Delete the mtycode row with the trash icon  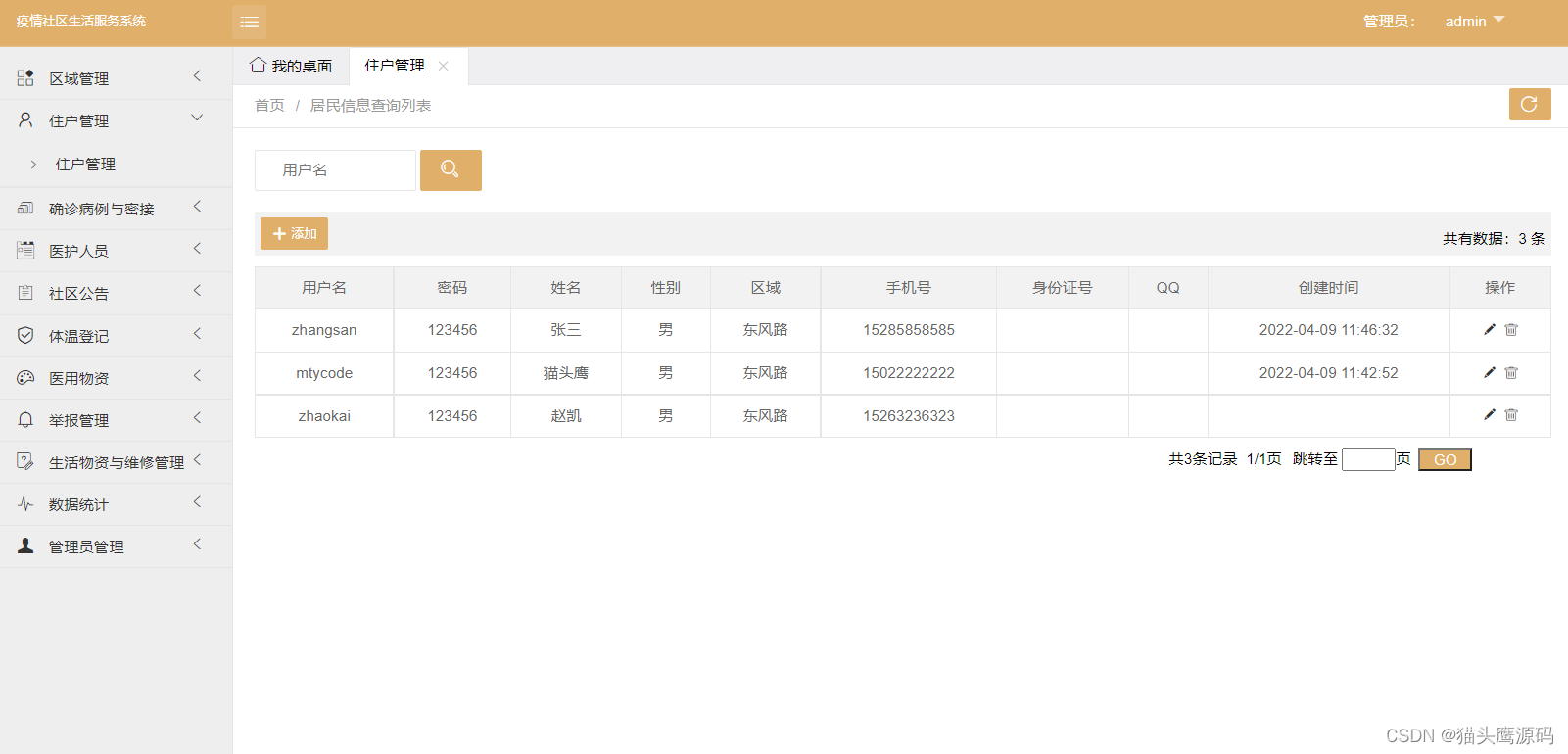tap(1511, 372)
